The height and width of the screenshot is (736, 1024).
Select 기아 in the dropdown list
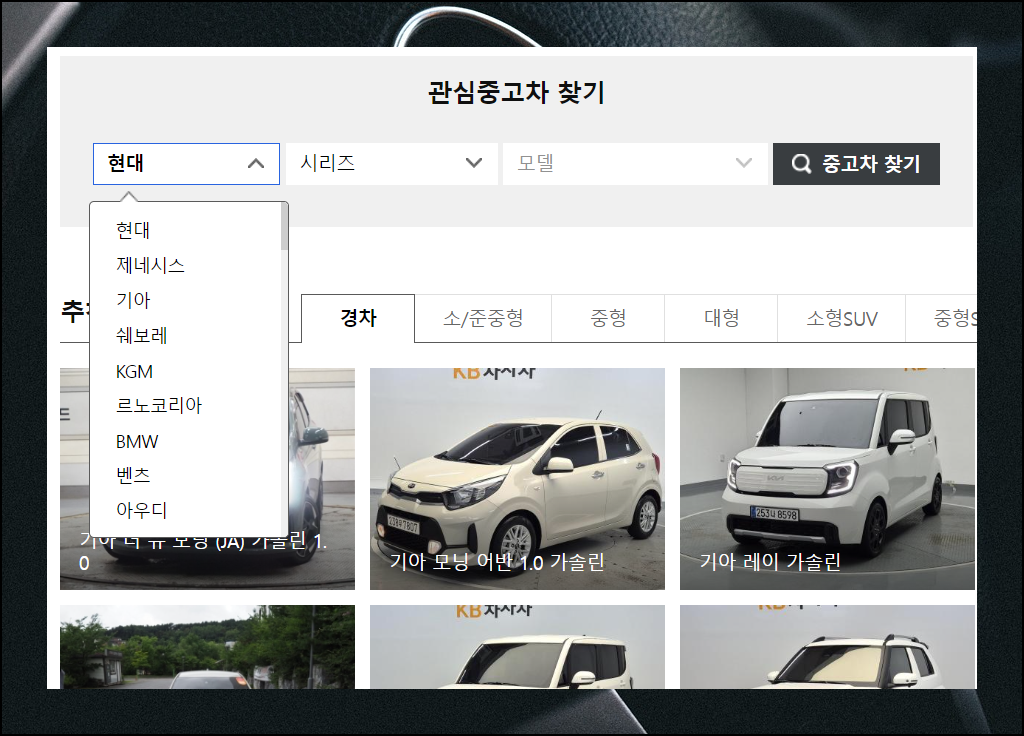click(x=133, y=300)
